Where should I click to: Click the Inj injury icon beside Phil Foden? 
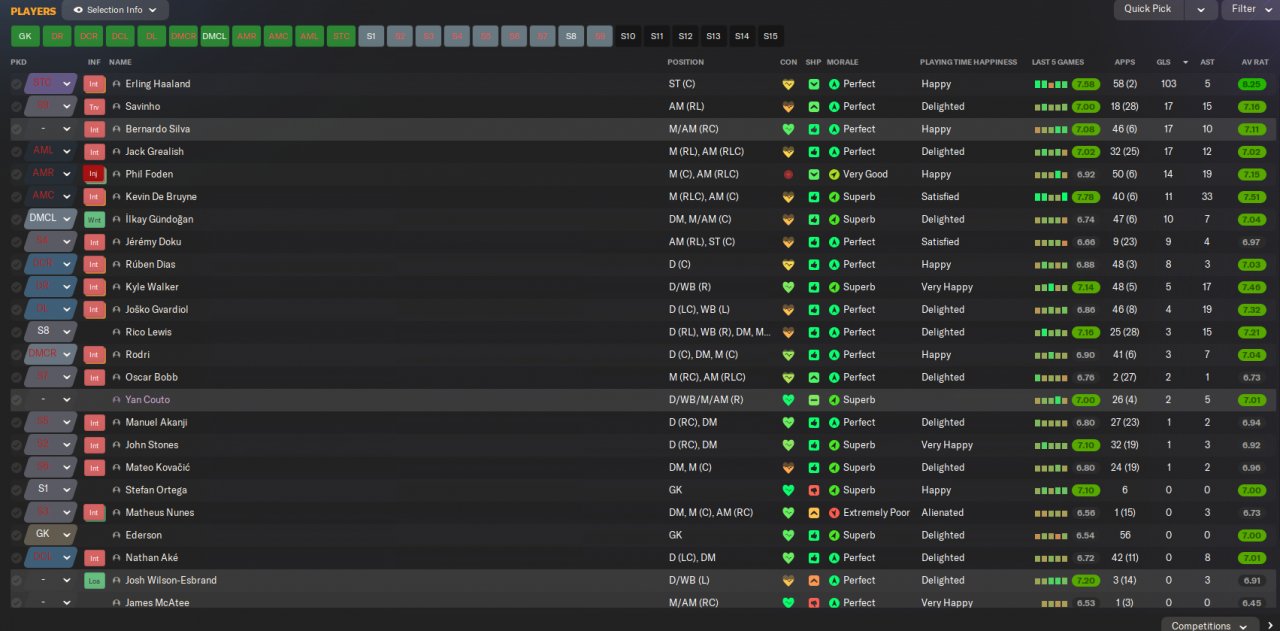pos(94,174)
